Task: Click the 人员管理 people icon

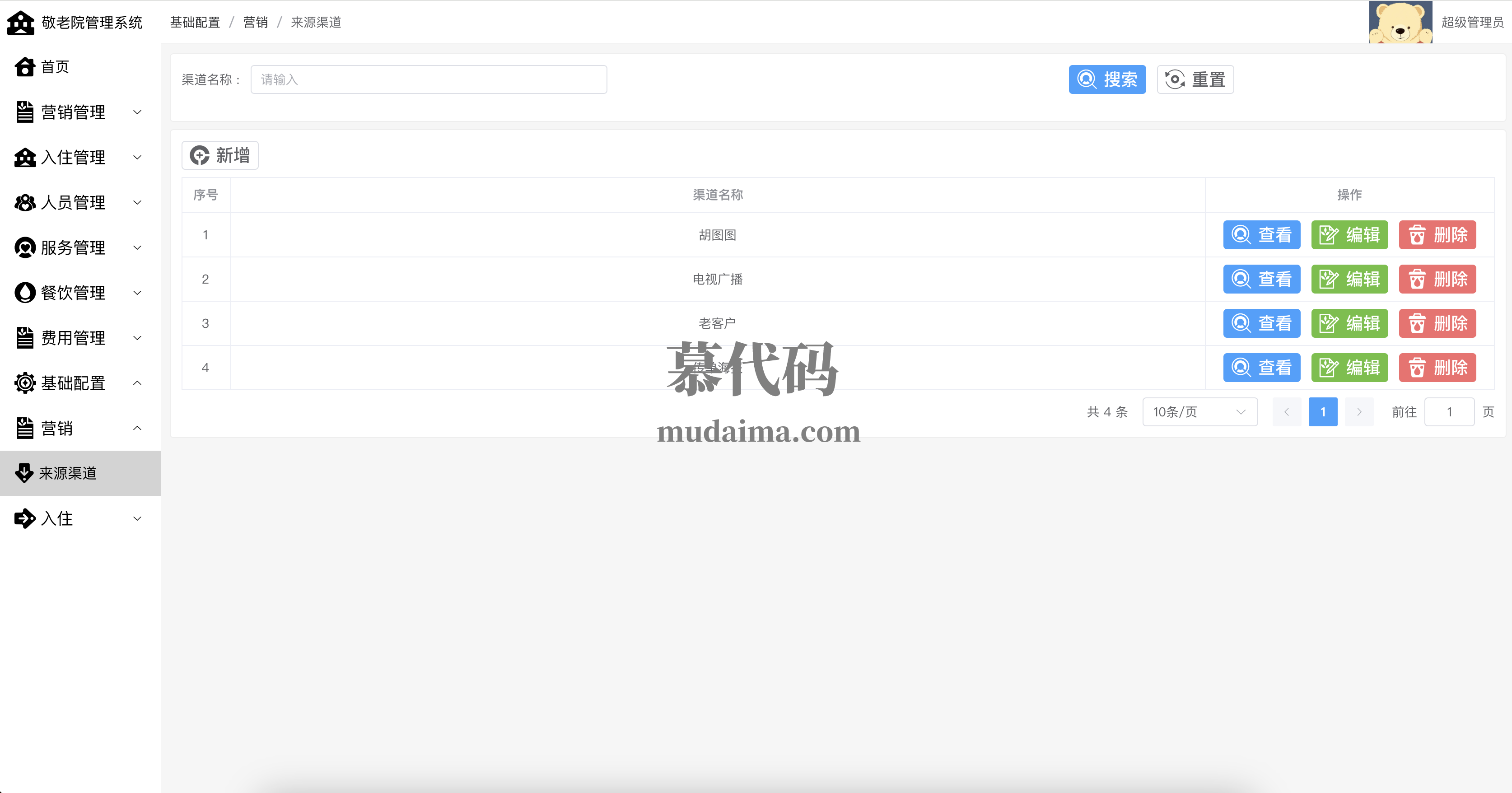Action: coord(25,202)
